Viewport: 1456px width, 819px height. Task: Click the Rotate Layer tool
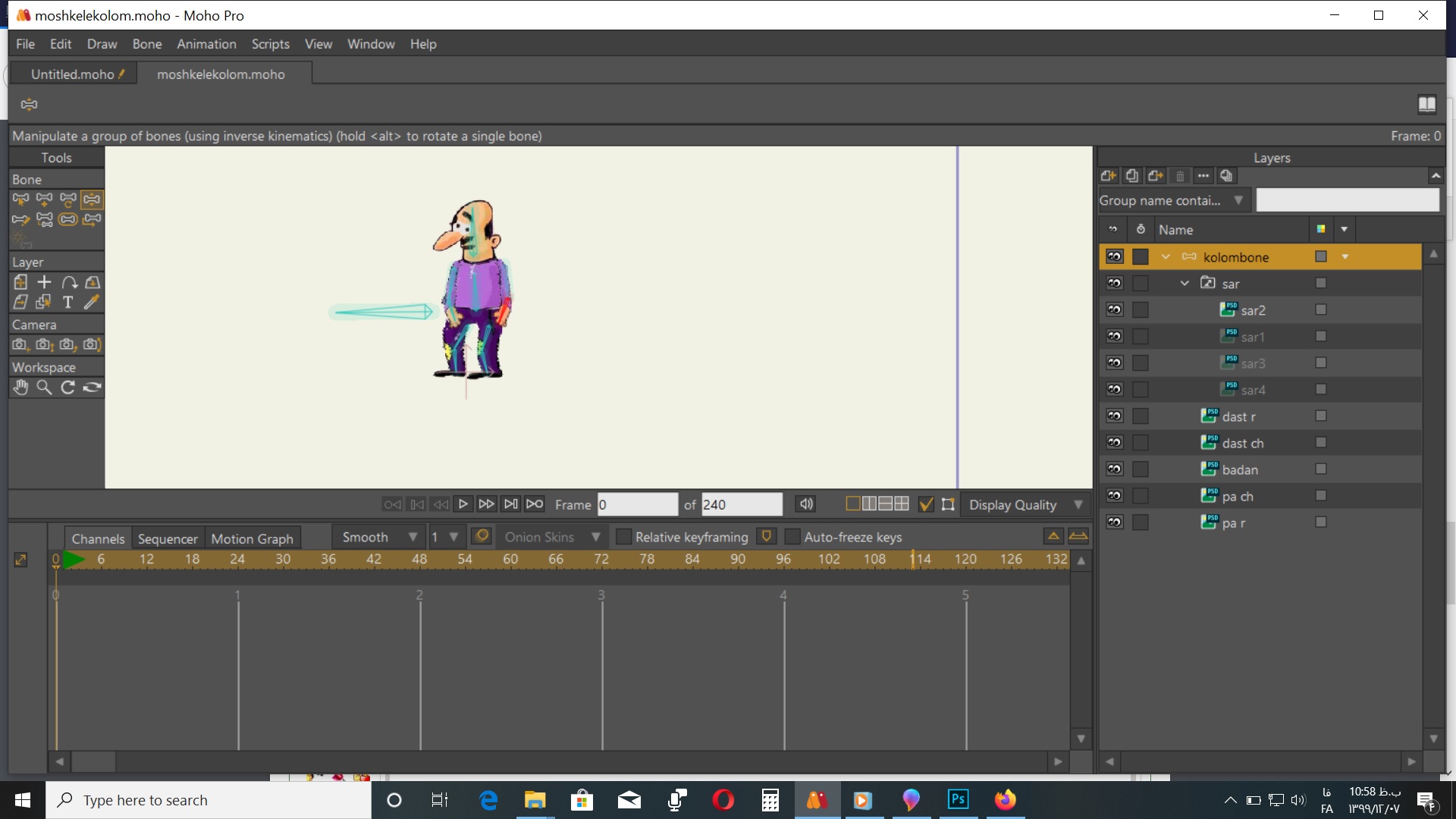click(x=67, y=282)
